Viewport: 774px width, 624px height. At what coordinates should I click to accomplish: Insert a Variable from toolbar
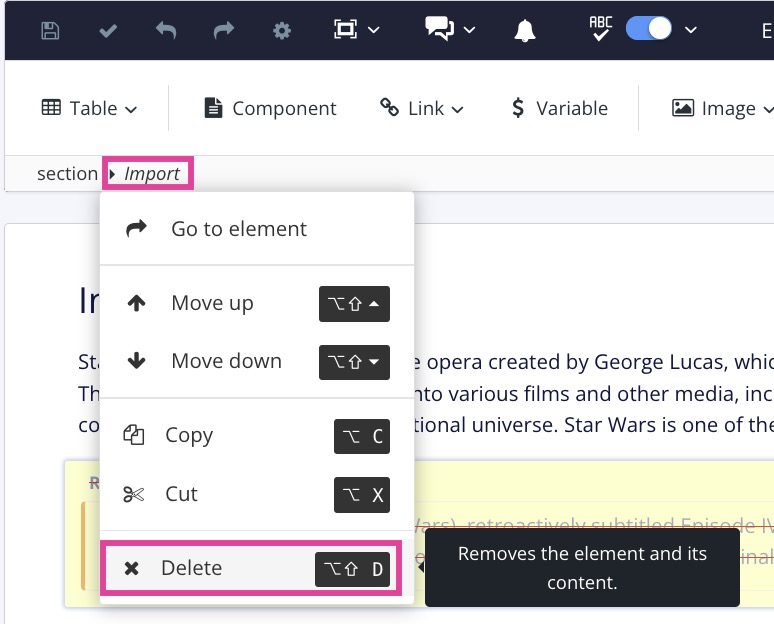pyautogui.click(x=558, y=108)
